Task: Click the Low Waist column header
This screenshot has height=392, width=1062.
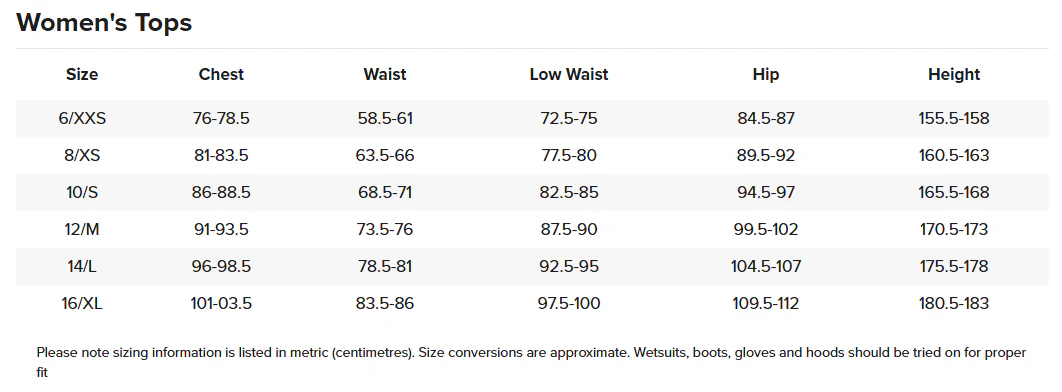Action: [569, 74]
